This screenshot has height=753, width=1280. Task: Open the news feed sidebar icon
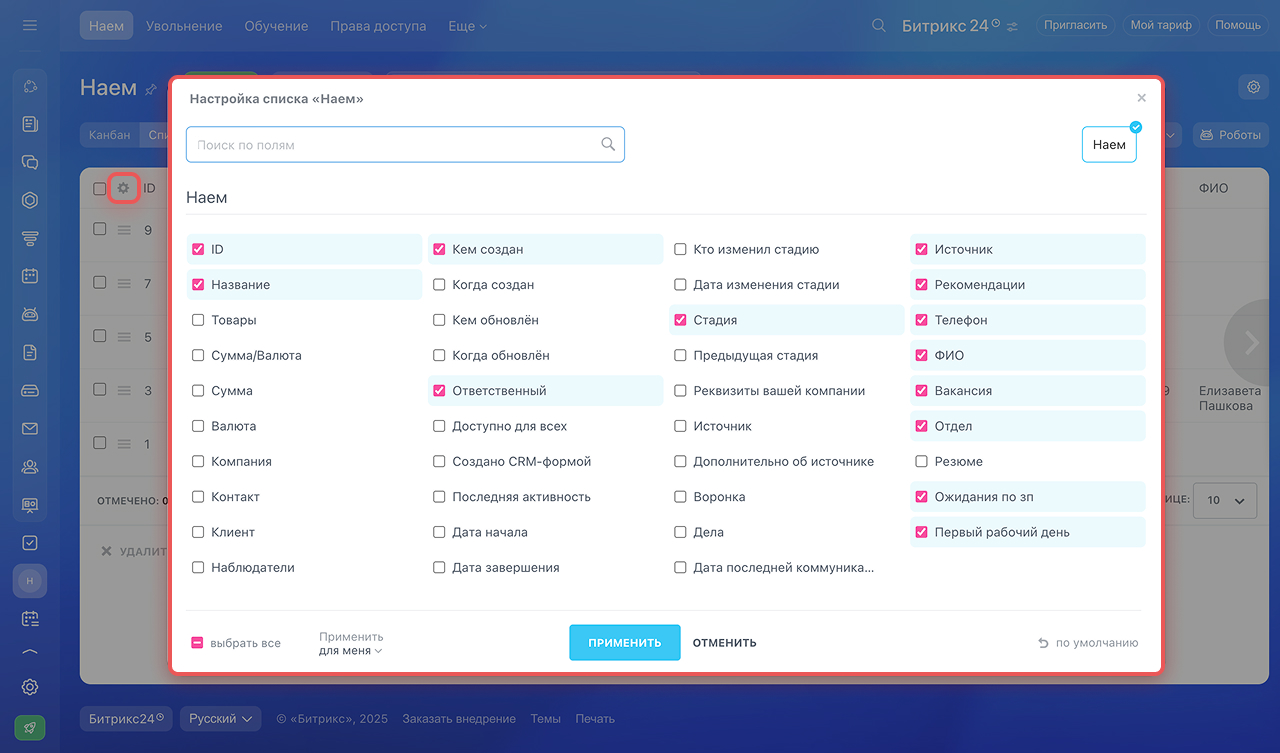coord(30,124)
